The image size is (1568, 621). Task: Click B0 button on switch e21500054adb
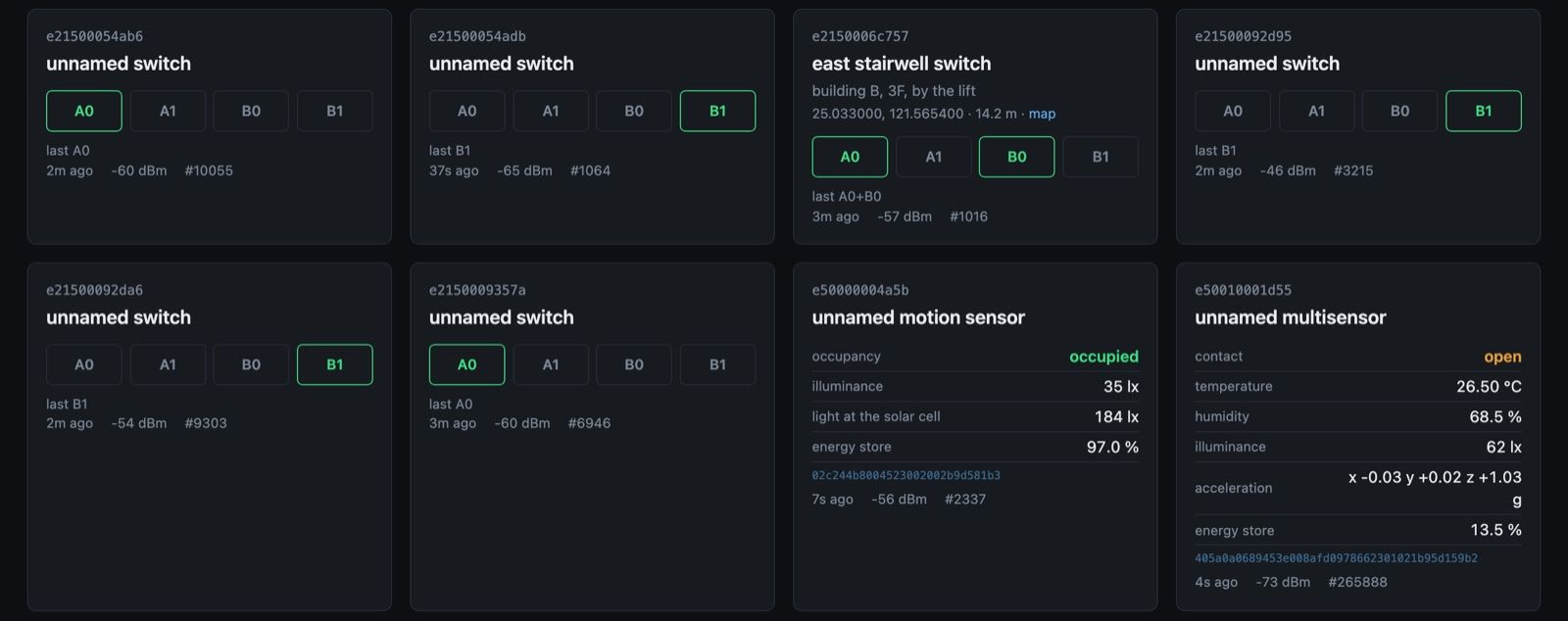[x=634, y=111]
